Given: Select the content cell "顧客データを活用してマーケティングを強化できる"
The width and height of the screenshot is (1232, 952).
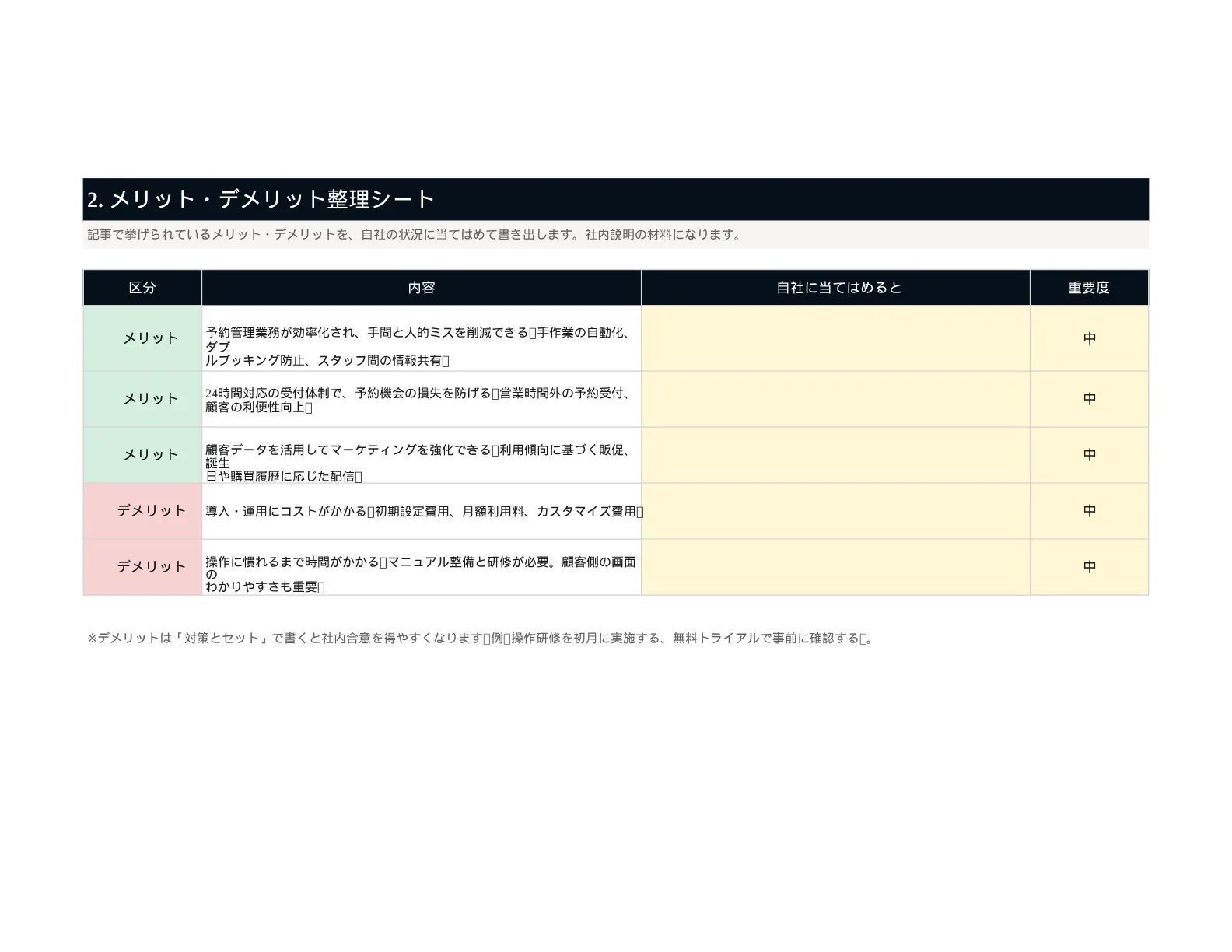Looking at the screenshot, I should pyautogui.click(x=422, y=455).
